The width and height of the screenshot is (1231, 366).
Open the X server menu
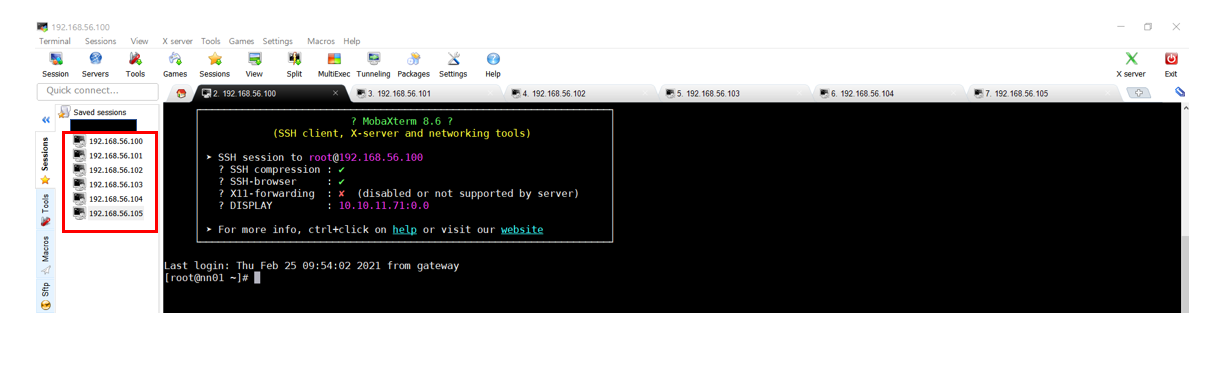tap(177, 41)
